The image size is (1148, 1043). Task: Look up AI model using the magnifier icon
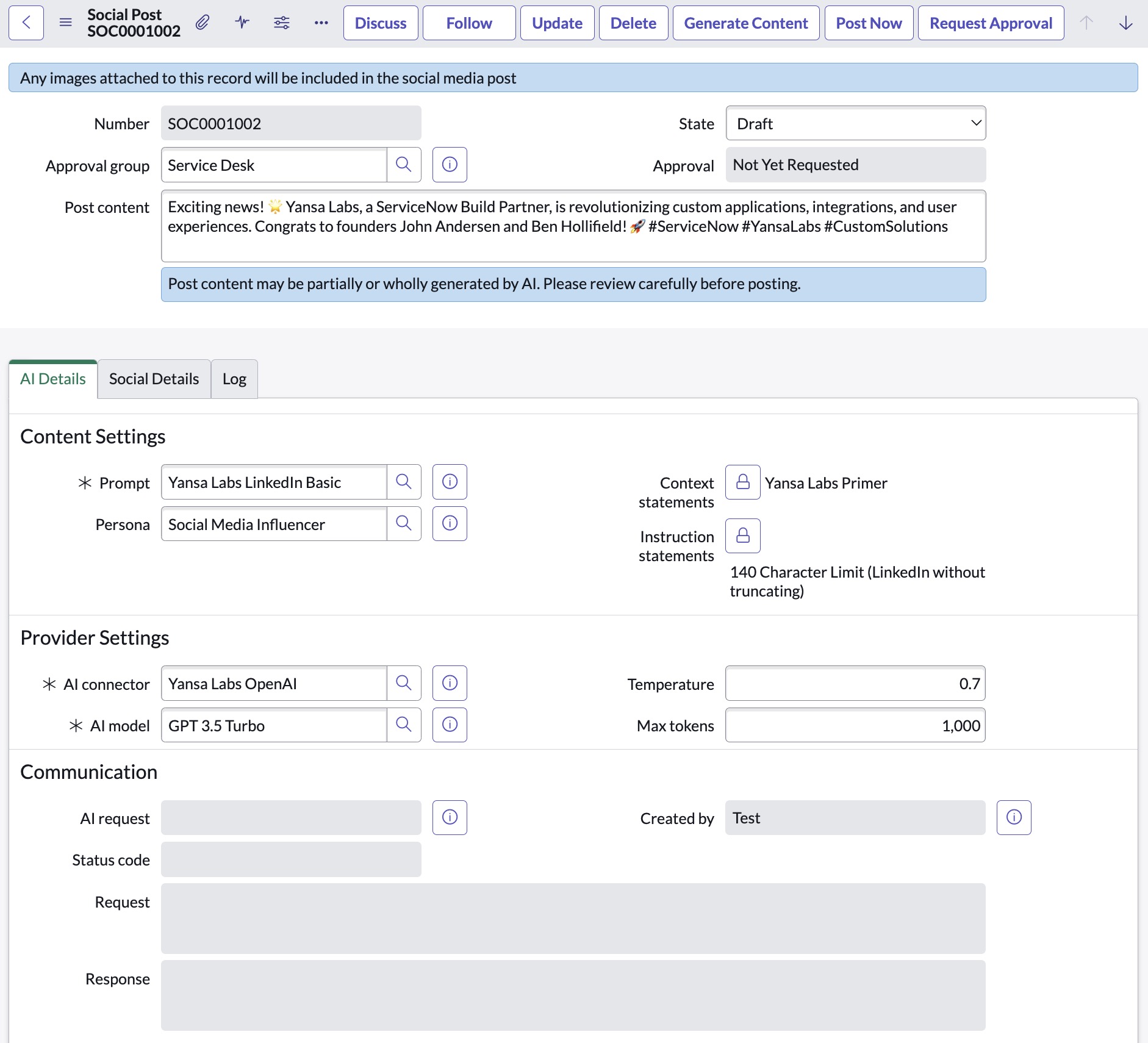tap(404, 725)
